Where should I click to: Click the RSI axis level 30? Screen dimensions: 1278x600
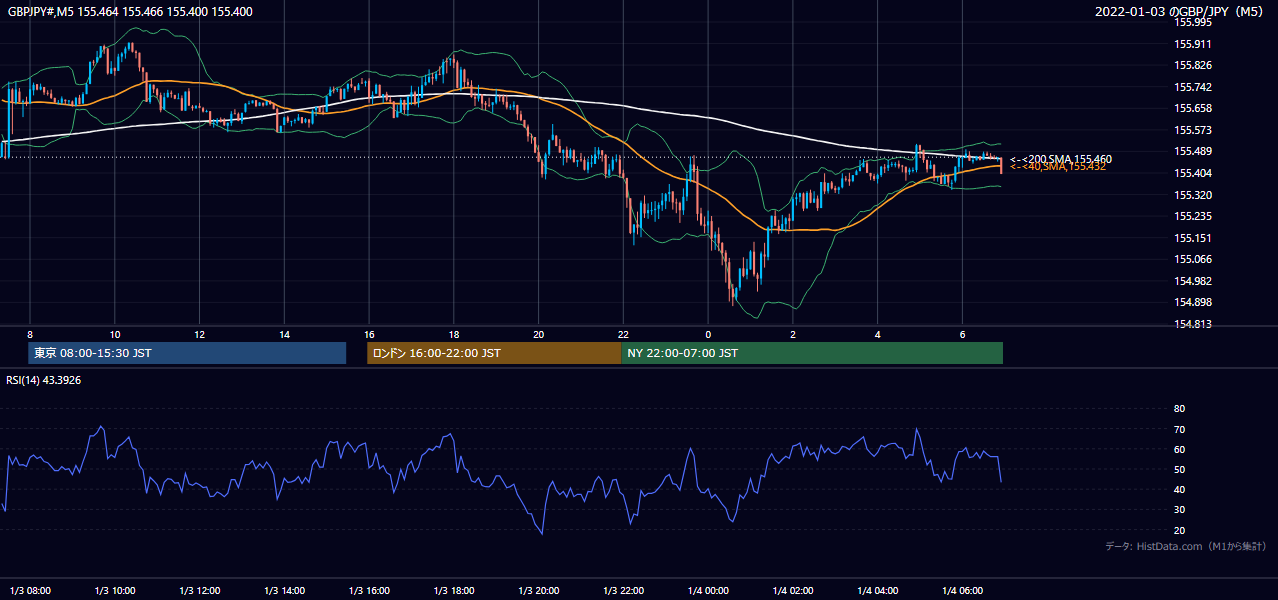[1179, 509]
